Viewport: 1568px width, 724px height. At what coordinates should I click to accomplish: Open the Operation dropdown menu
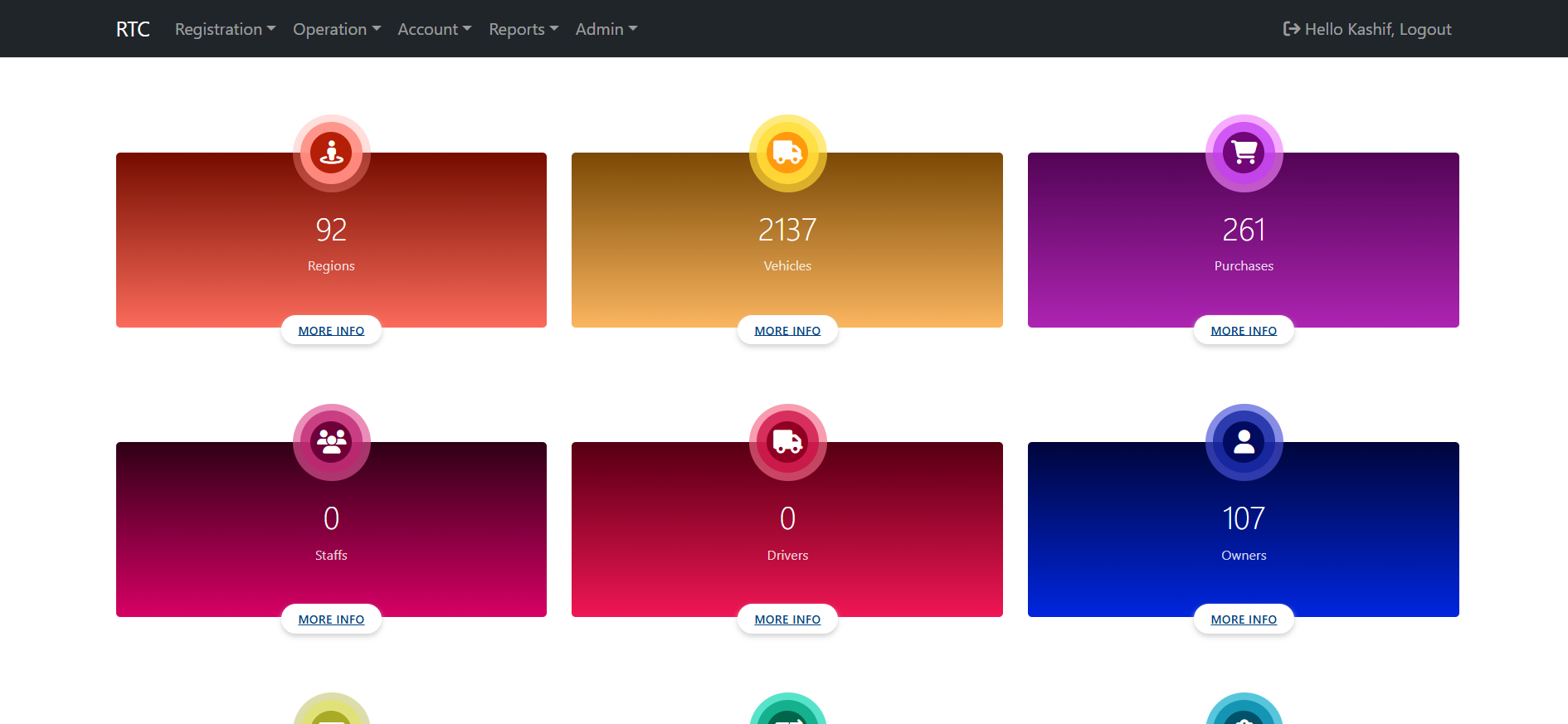pyautogui.click(x=336, y=29)
